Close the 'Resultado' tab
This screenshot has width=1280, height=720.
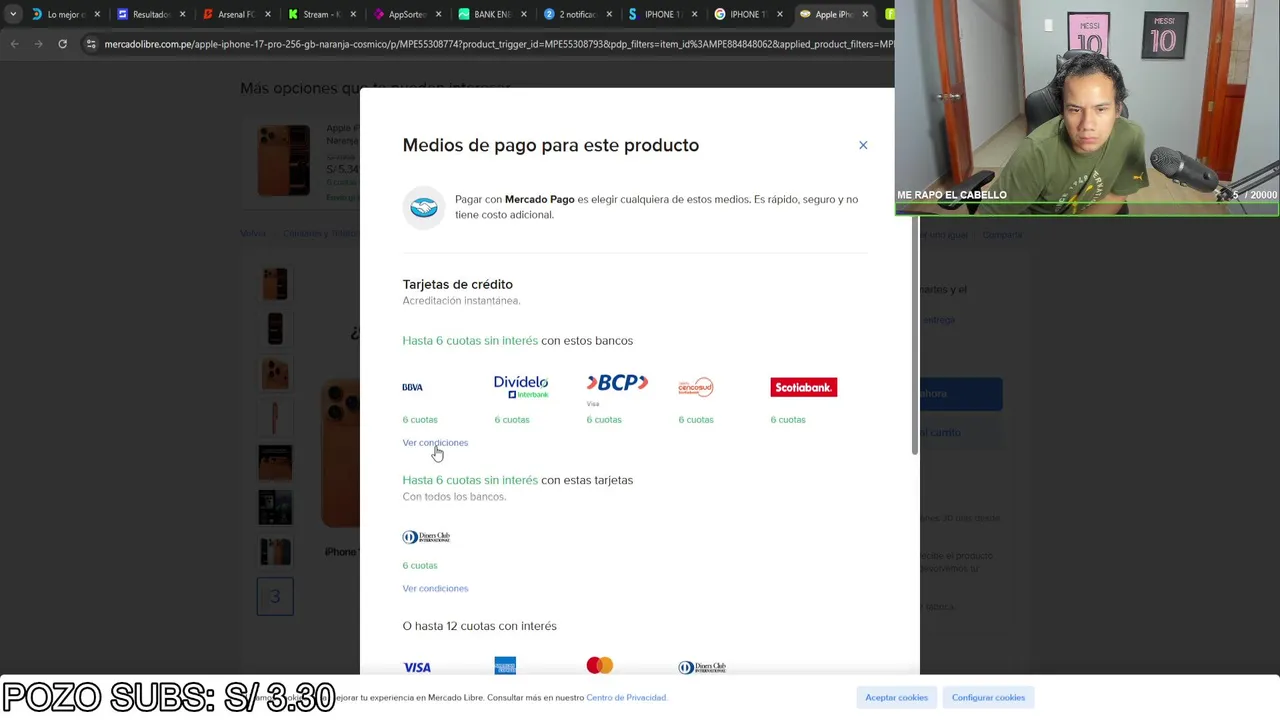[182, 14]
